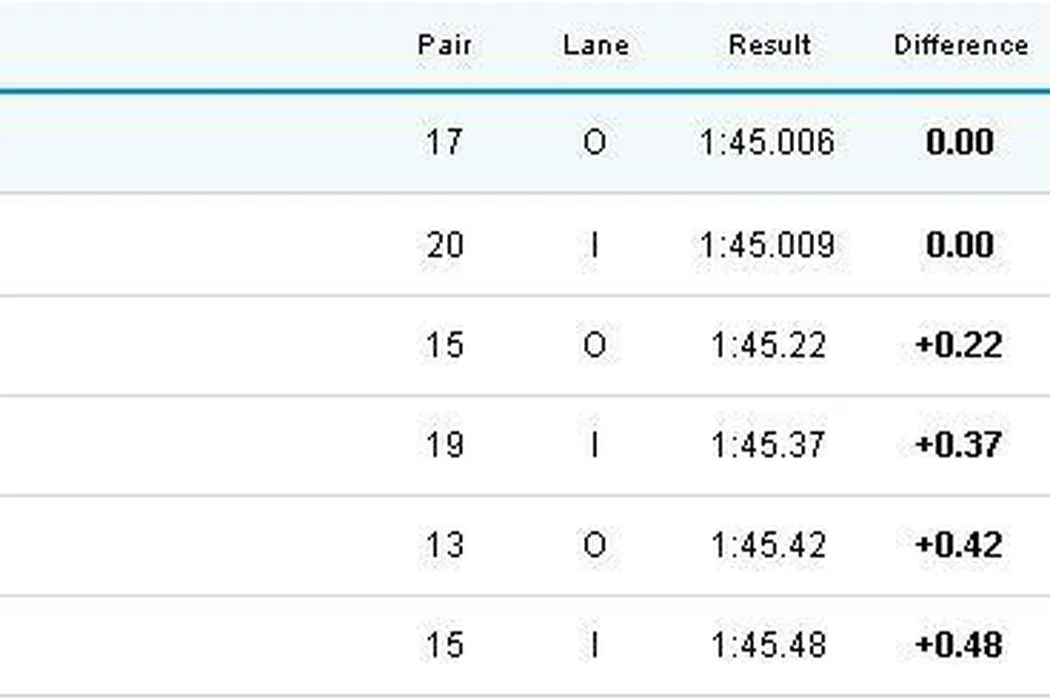Sort table by Result column header
Viewport: 1050px width, 700px height.
769,45
